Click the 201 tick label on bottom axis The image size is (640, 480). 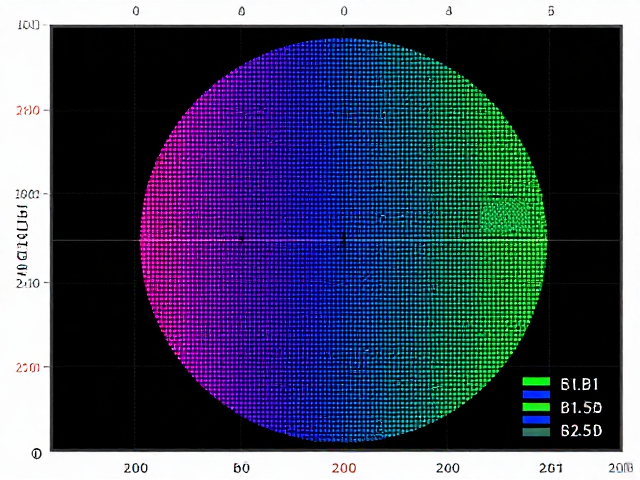[551, 468]
